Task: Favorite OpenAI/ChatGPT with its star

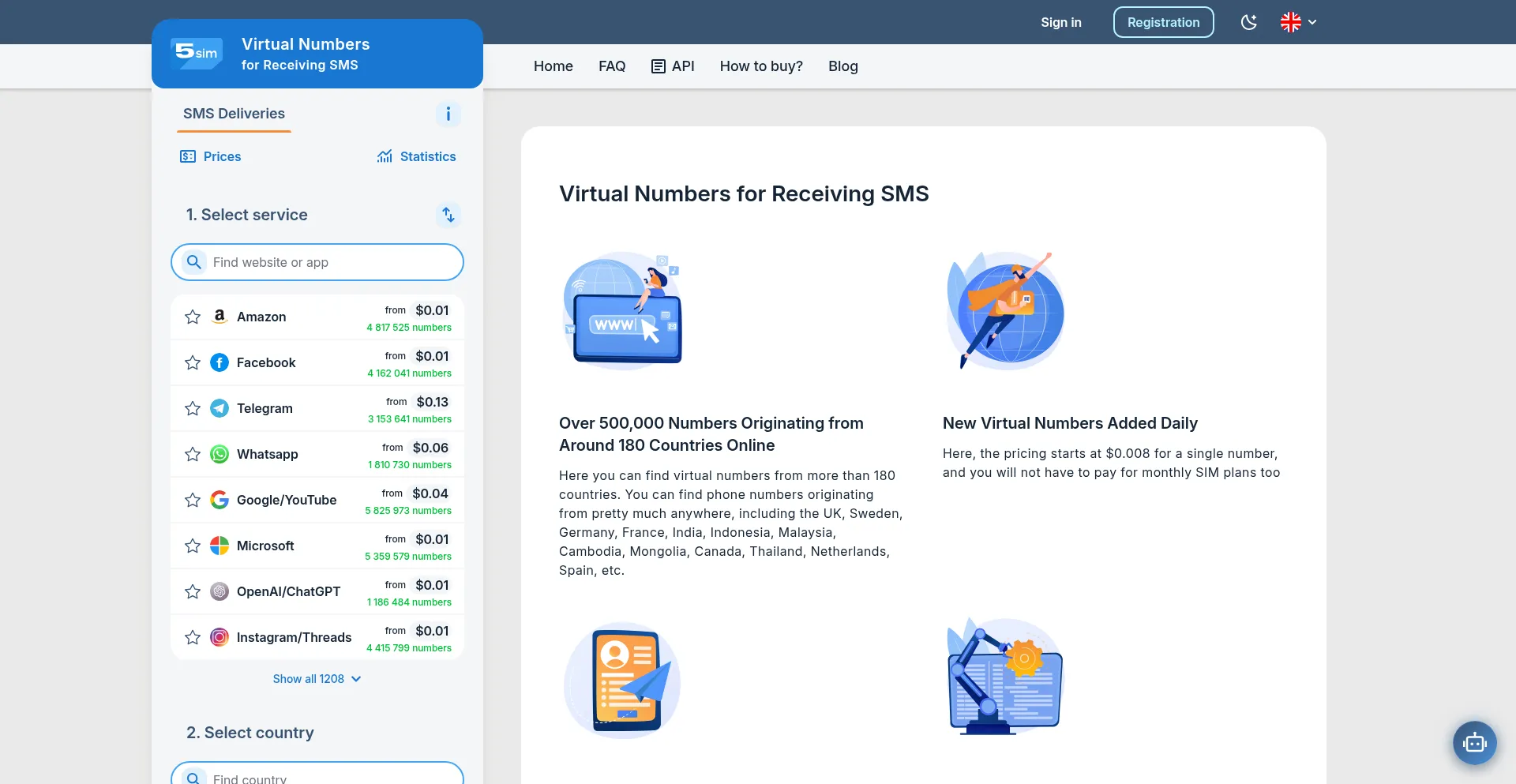Action: 193,592
